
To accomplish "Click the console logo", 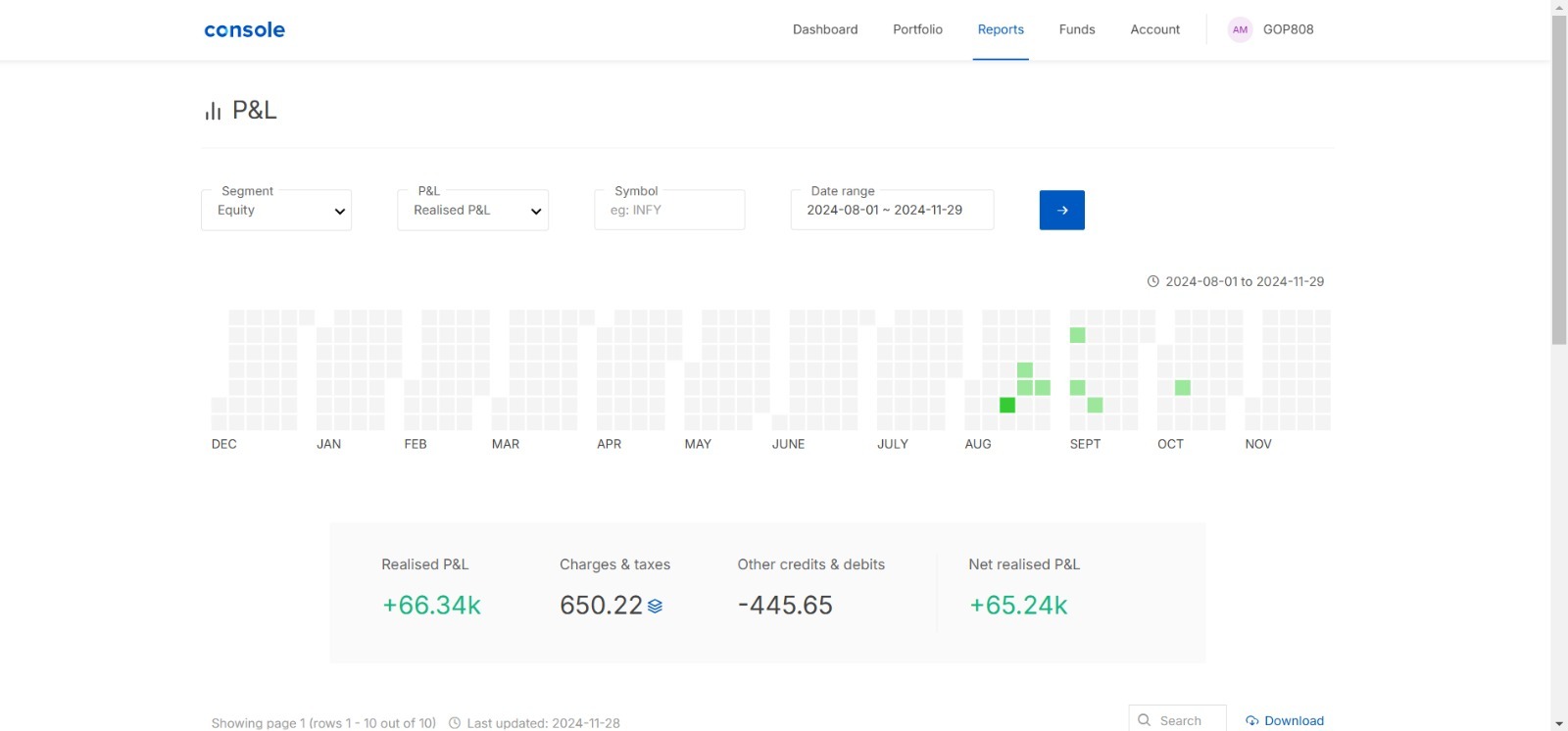I will 244,29.
